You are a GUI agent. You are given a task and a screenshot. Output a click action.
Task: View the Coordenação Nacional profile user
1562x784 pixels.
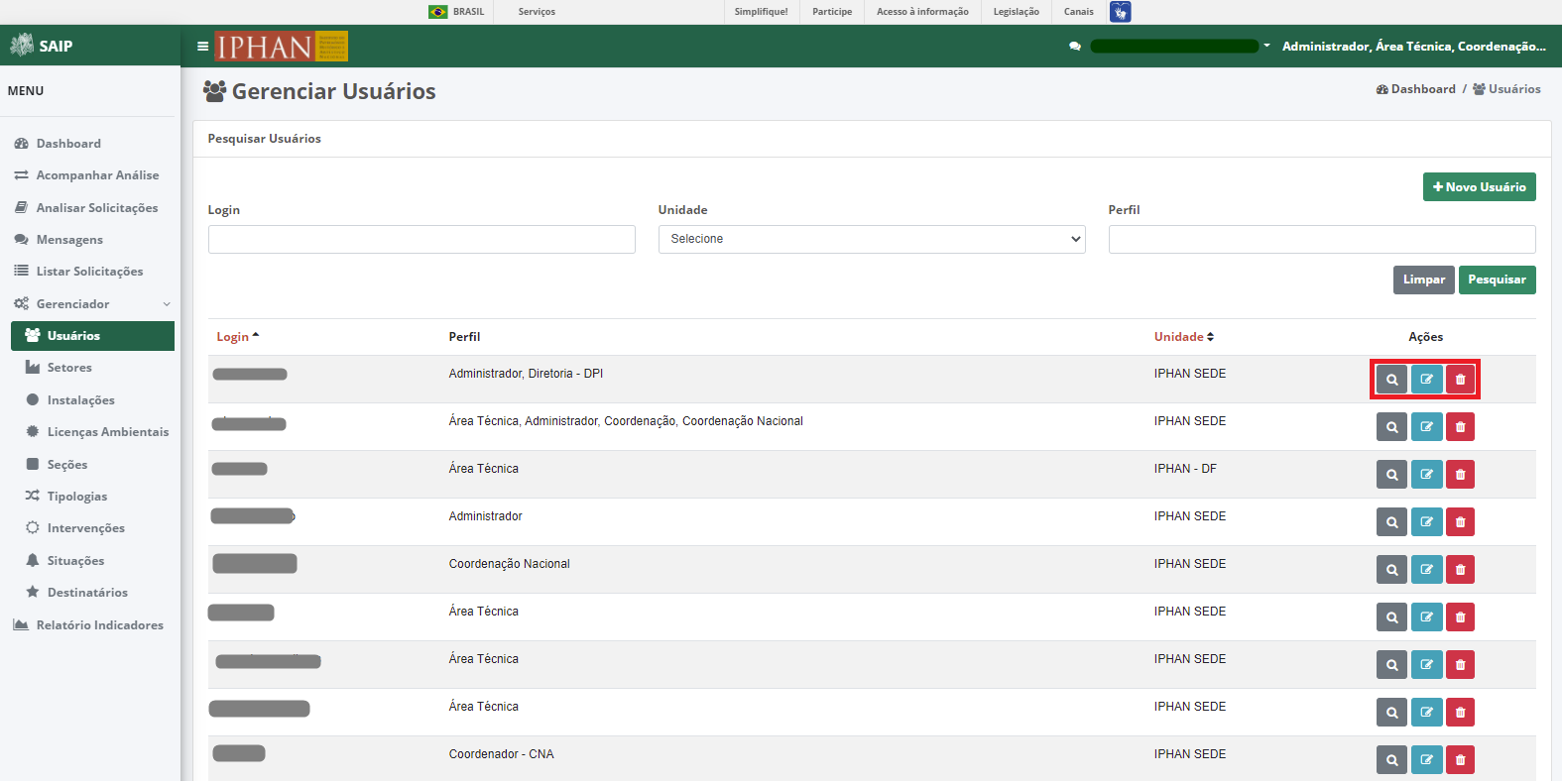pyautogui.click(x=1391, y=570)
